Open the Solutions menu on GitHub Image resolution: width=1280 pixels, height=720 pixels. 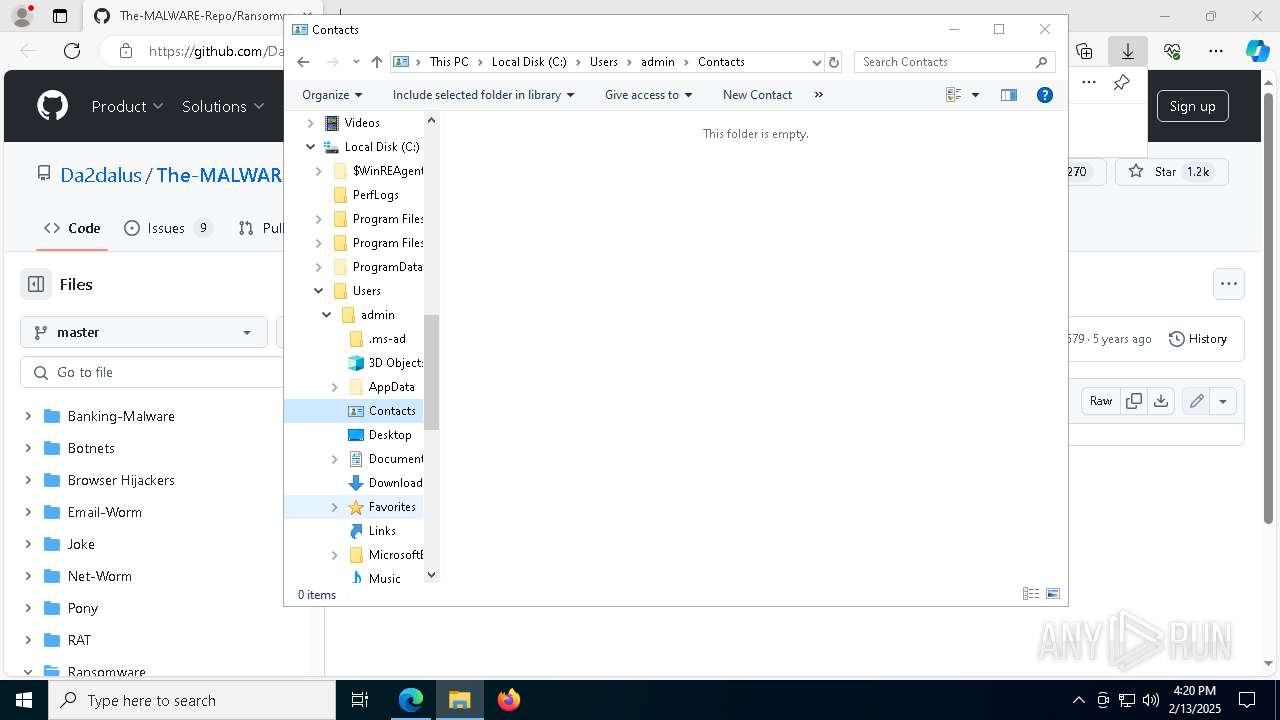pos(223,106)
